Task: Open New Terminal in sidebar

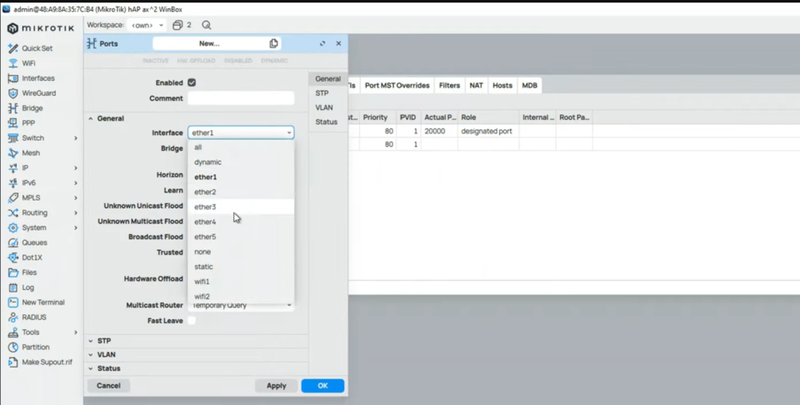Action: pos(43,302)
